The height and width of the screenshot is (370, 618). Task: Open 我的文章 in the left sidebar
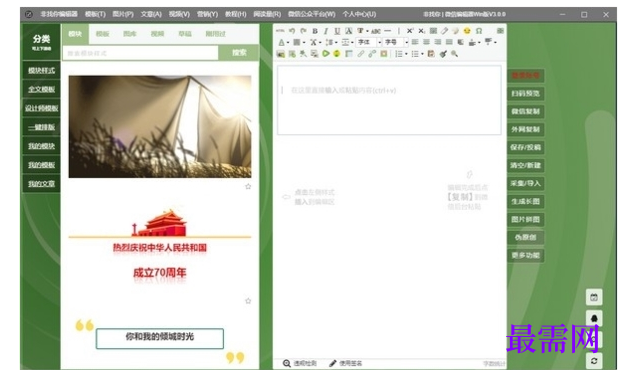(41, 184)
